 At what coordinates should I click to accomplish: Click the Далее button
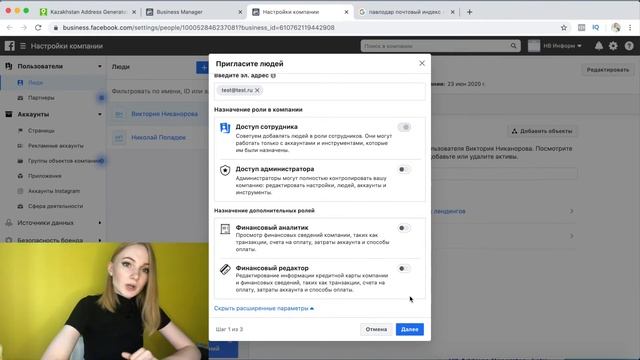409,329
